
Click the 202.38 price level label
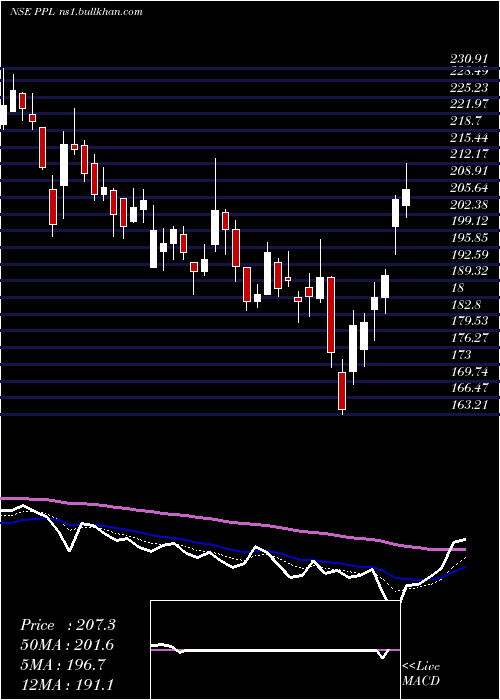(469, 204)
